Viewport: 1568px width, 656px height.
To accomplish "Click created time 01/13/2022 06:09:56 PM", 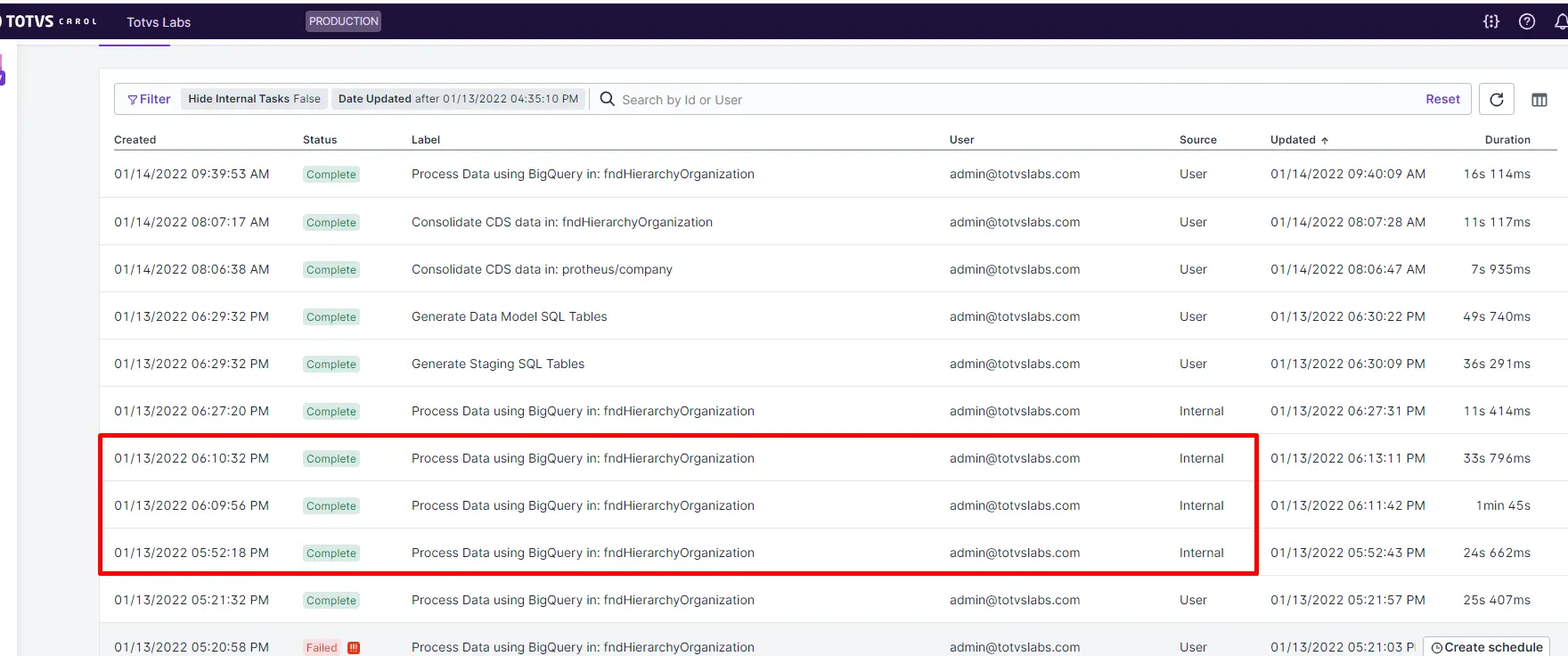I will (192, 505).
